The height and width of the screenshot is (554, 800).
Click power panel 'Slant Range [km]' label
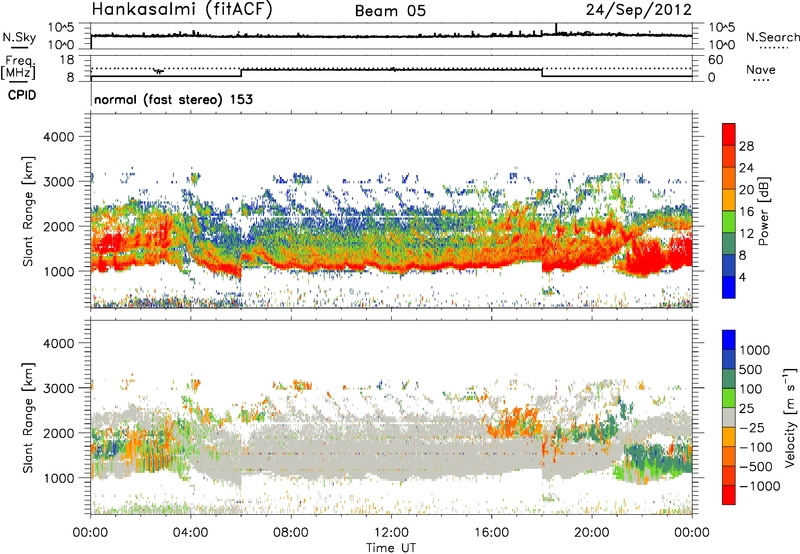click(28, 211)
